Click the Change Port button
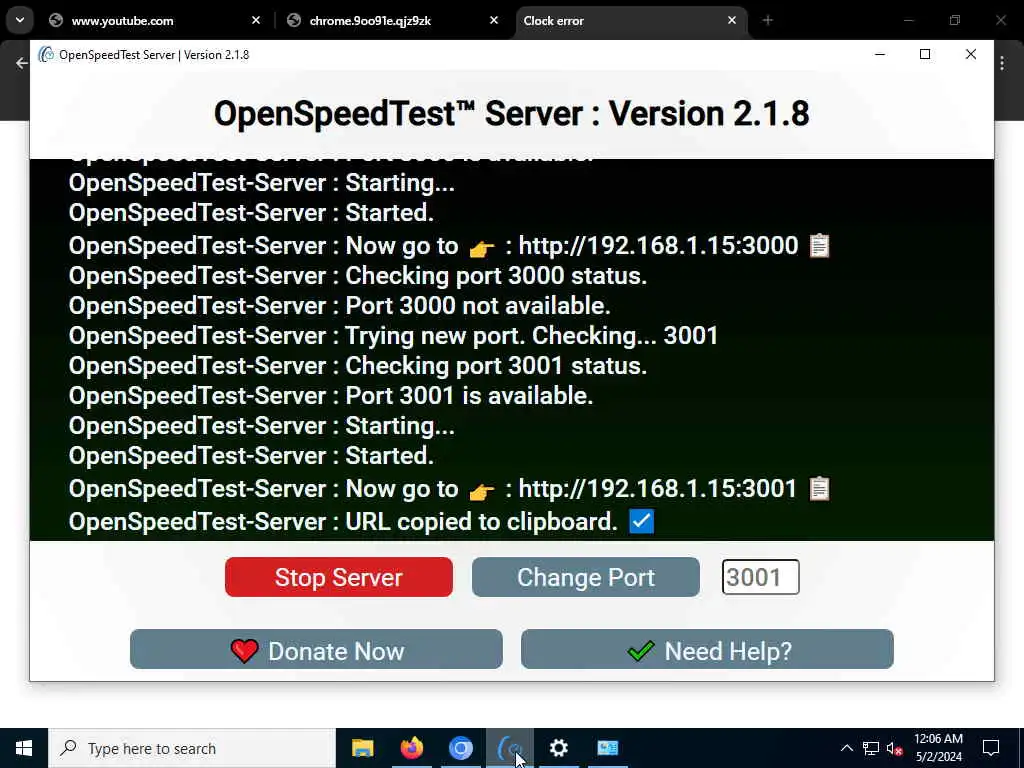 click(x=586, y=577)
